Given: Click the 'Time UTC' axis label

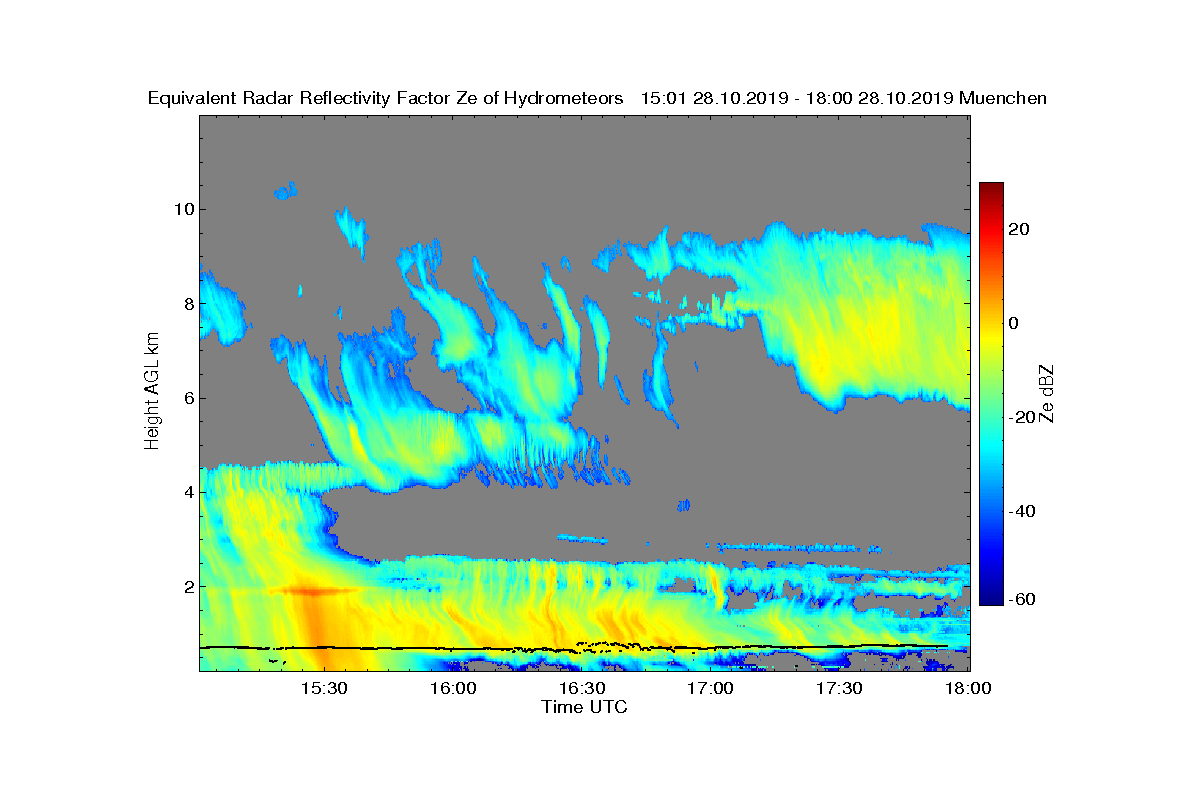Looking at the screenshot, I should 585,707.
